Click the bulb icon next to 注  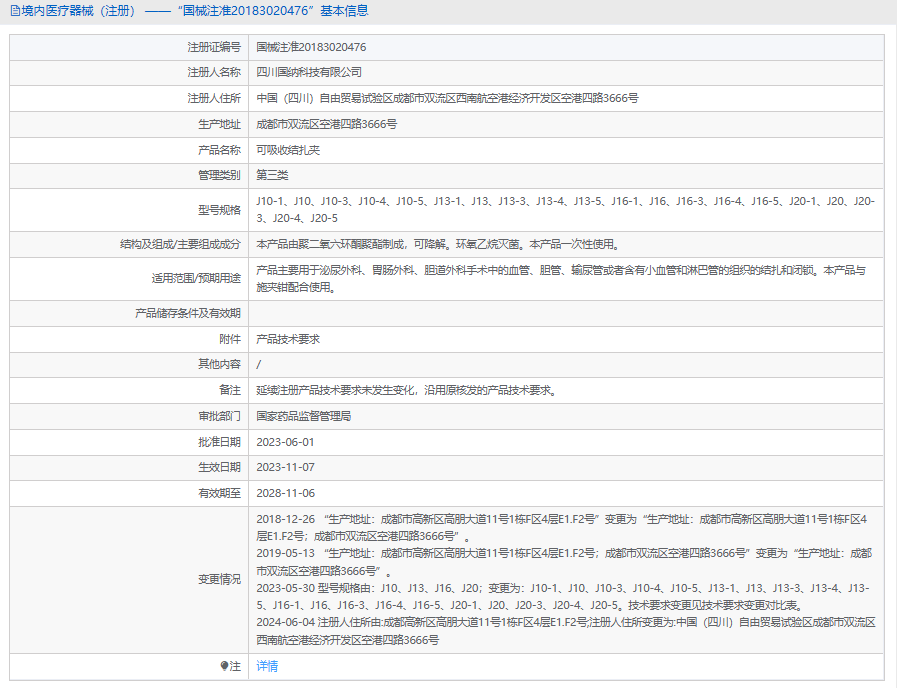click(x=224, y=666)
